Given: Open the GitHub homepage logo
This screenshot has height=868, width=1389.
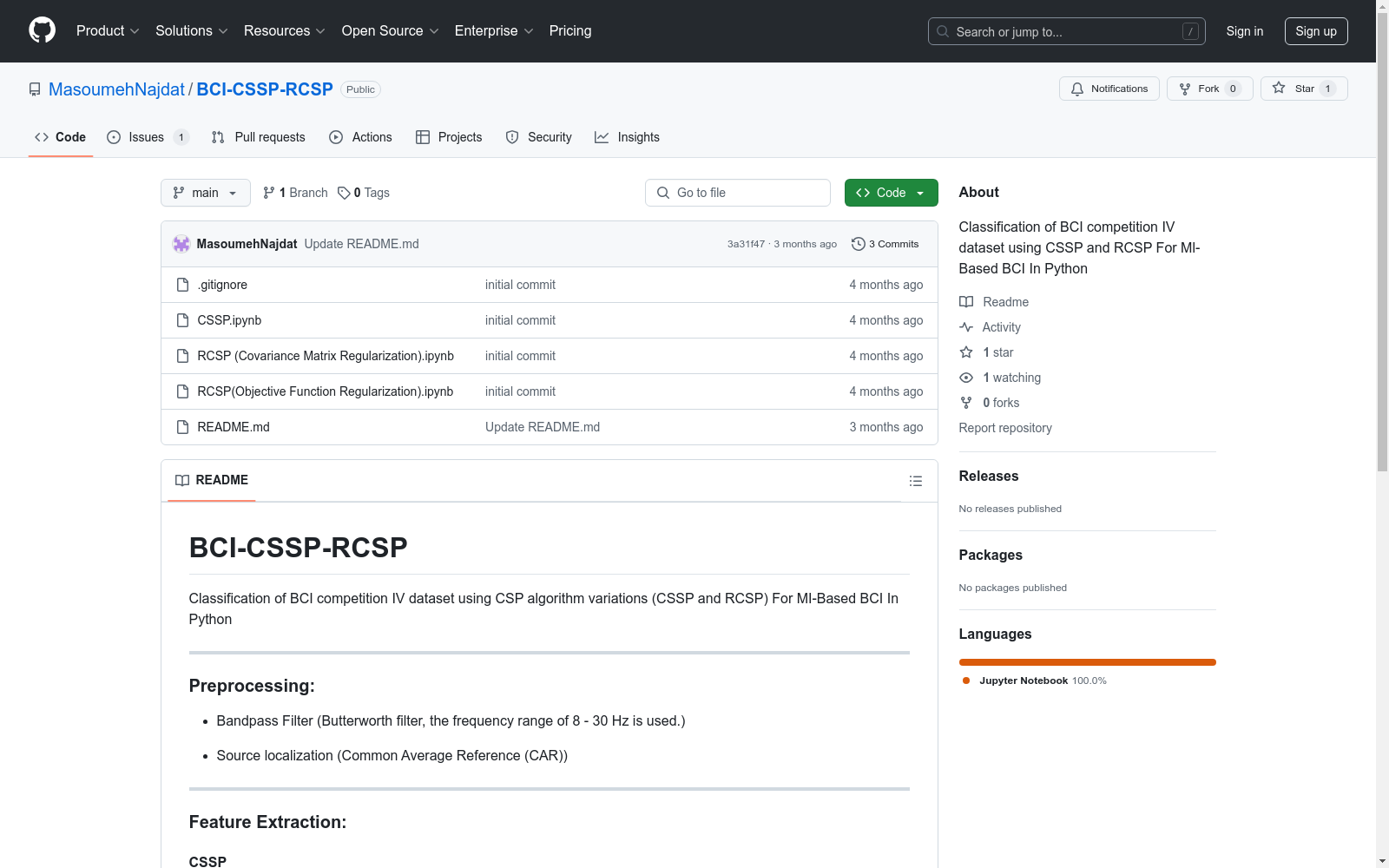Looking at the screenshot, I should [42, 30].
